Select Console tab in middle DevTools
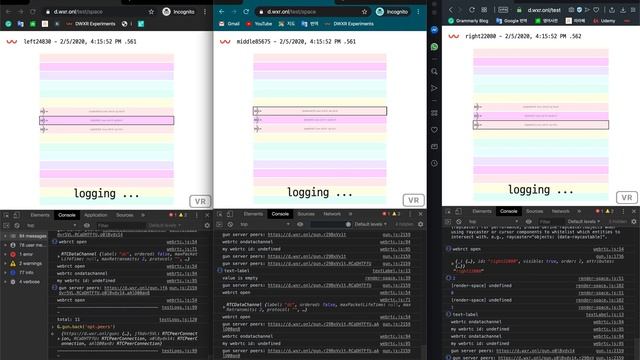Viewport: 640px width, 360px height. [280, 214]
